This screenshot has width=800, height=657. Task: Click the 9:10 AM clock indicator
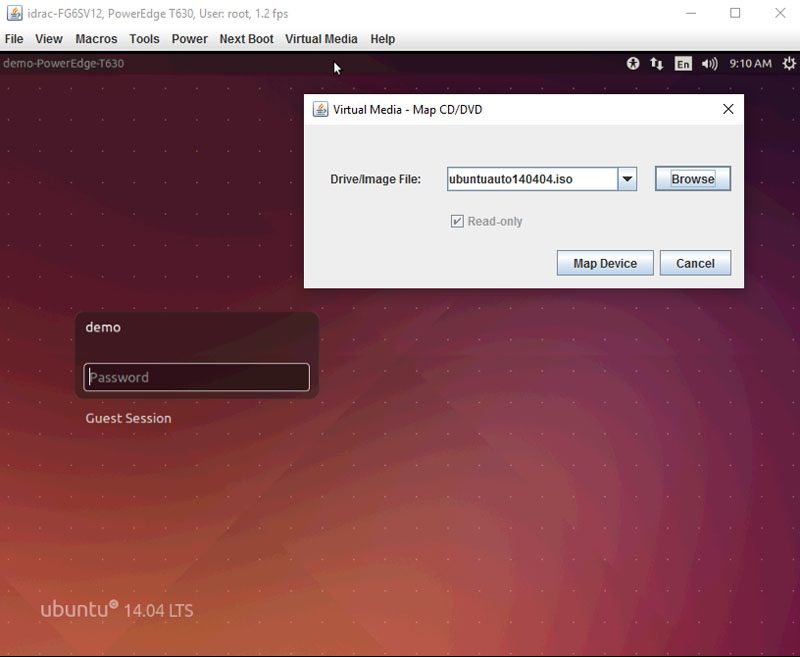(750, 63)
